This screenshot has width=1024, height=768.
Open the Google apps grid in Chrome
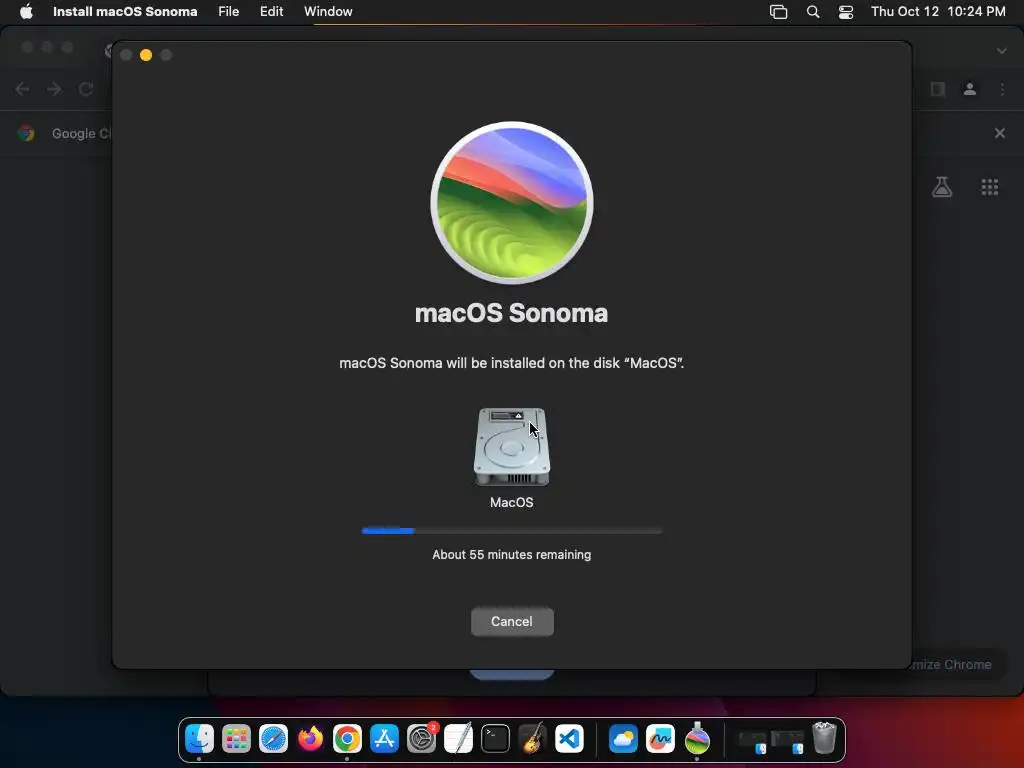pos(990,187)
